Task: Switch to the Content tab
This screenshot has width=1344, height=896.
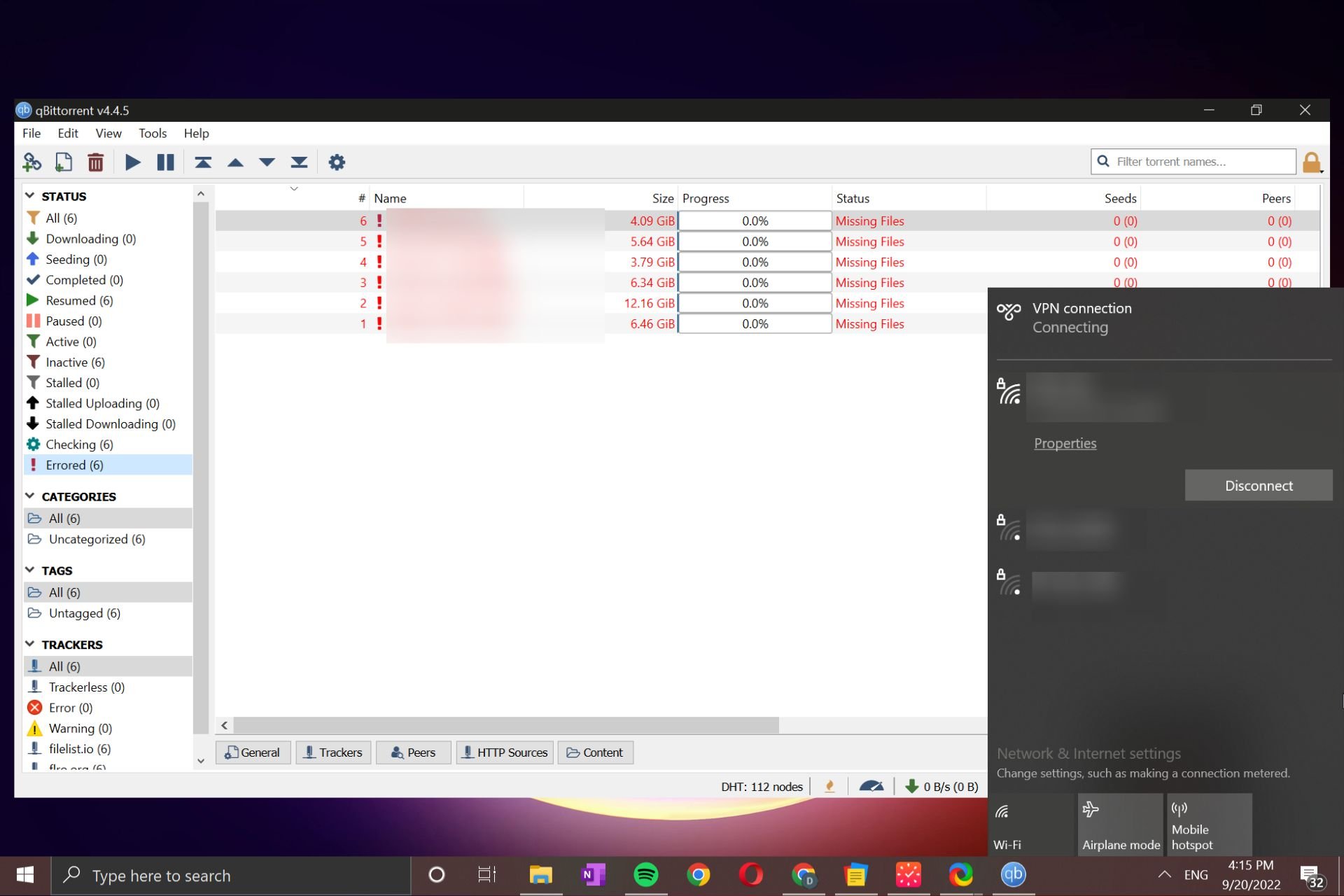Action: coord(595,752)
